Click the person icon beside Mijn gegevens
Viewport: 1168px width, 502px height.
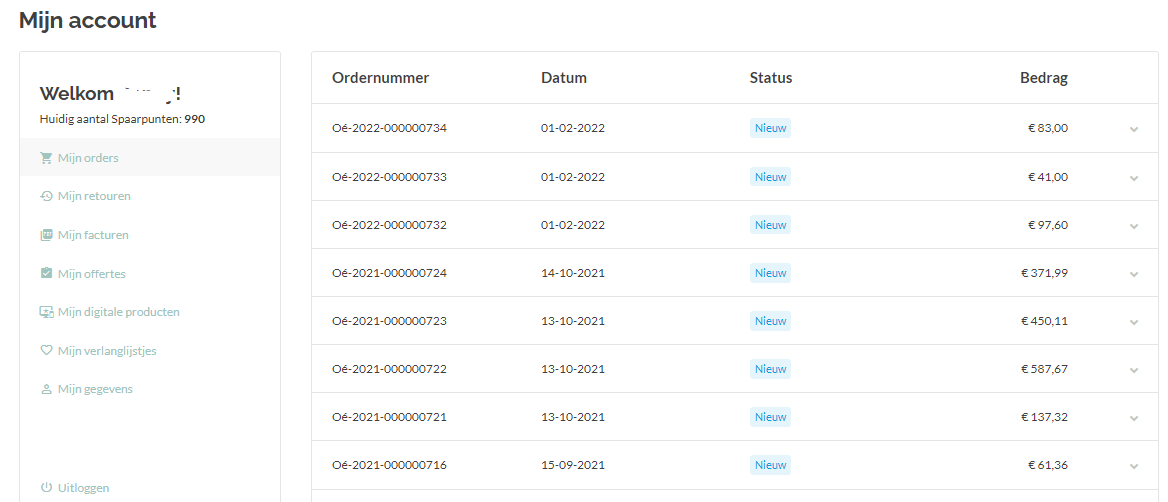click(46, 389)
